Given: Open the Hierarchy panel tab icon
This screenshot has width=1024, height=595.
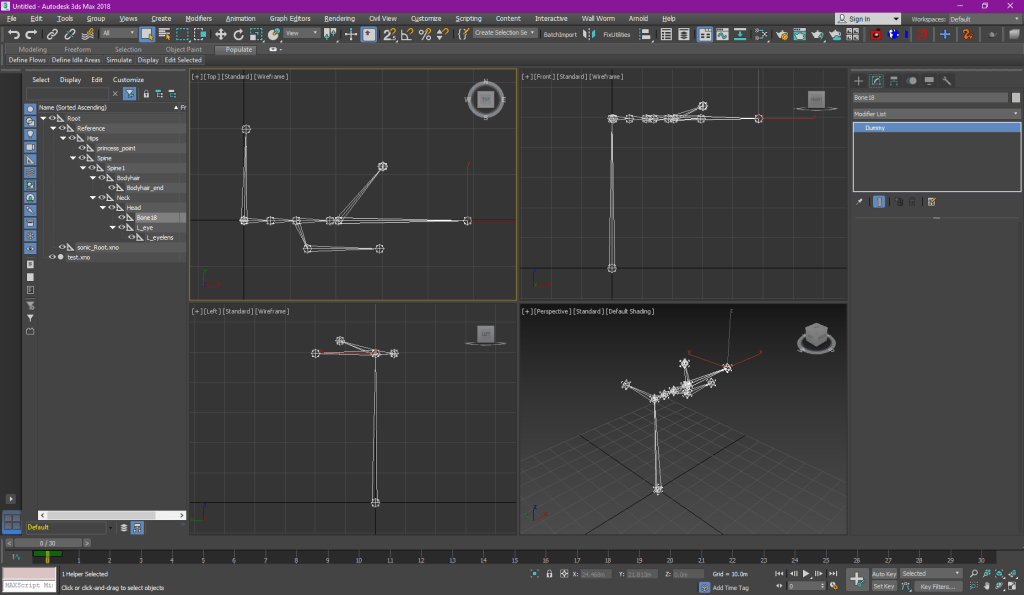Looking at the screenshot, I should pos(893,81).
